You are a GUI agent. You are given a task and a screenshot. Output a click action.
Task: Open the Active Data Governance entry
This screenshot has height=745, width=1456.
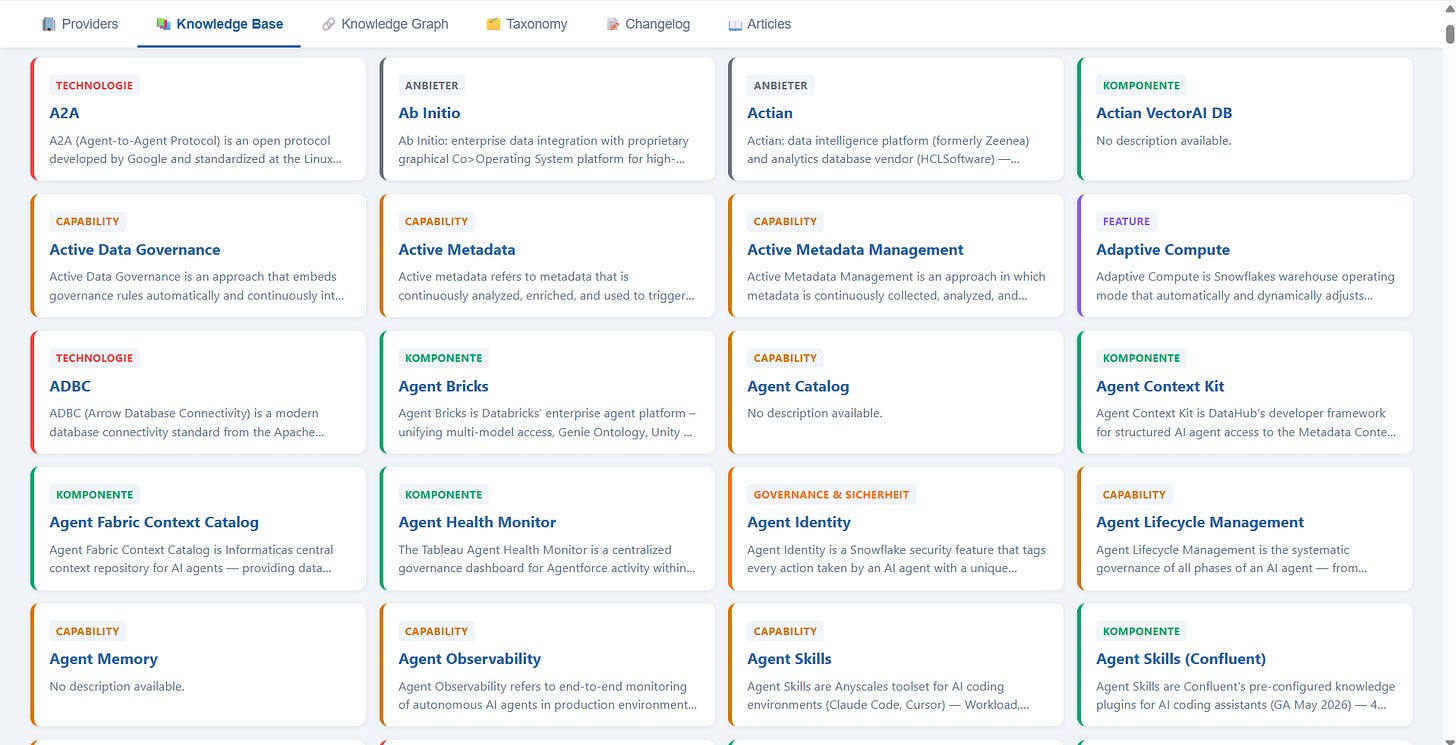[x=135, y=250]
